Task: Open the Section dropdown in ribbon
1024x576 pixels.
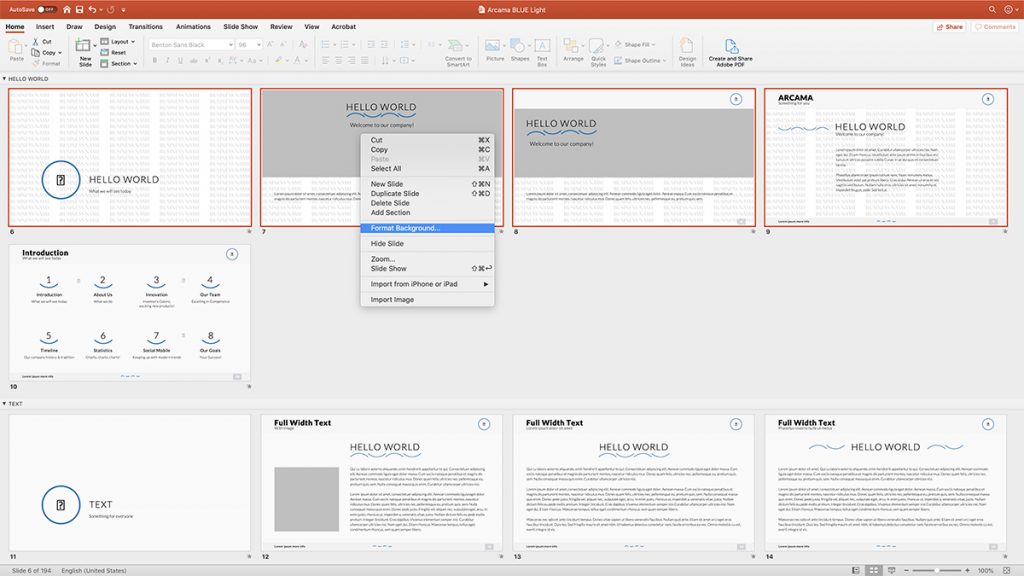Action: [x=121, y=63]
